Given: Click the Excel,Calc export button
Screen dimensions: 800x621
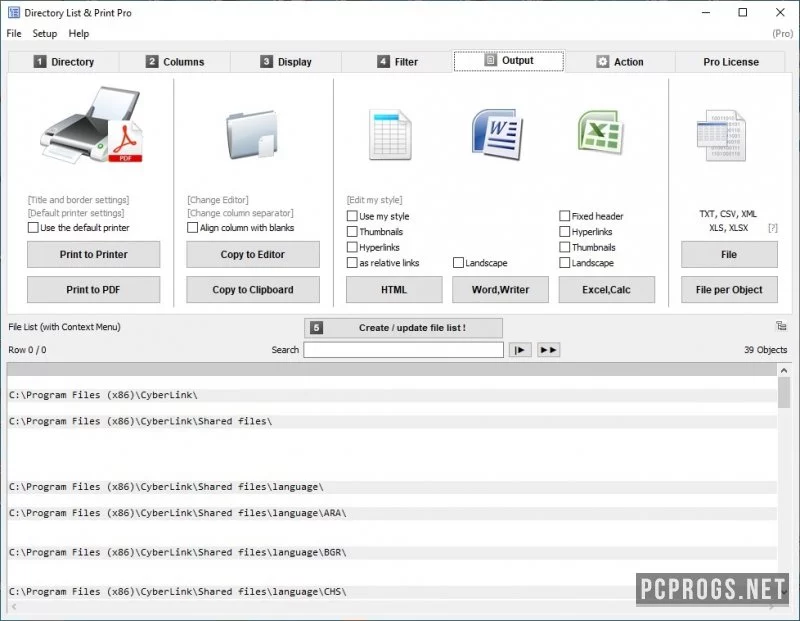Looking at the screenshot, I should coord(606,290).
